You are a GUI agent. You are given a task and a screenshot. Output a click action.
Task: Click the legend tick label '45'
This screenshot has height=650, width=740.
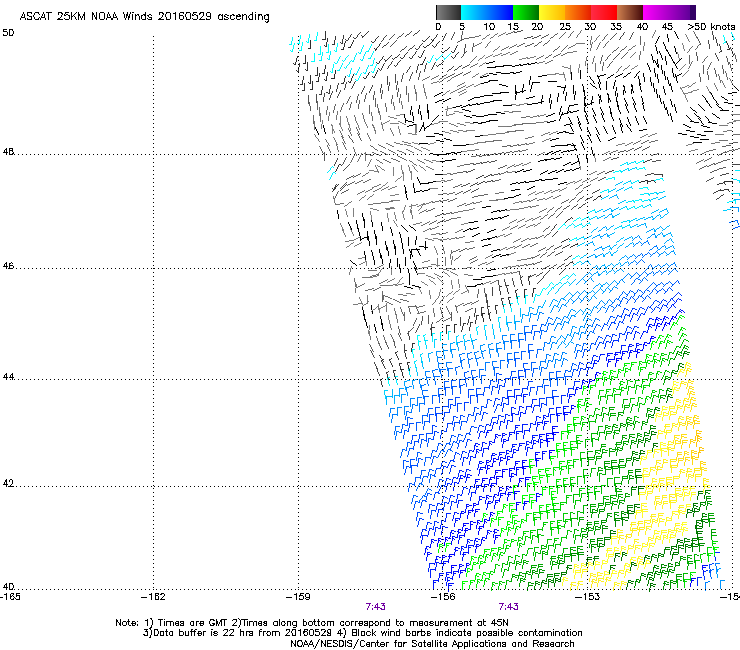(667, 27)
